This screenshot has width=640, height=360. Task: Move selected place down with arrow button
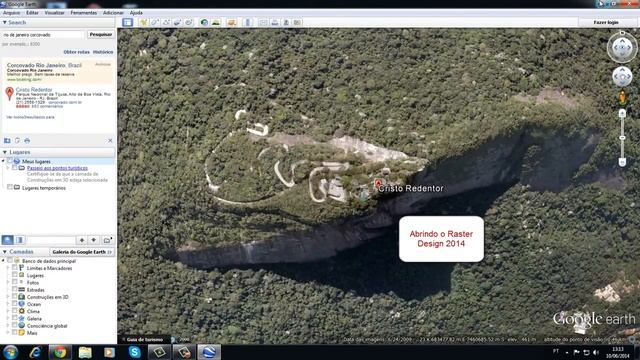click(x=93, y=240)
